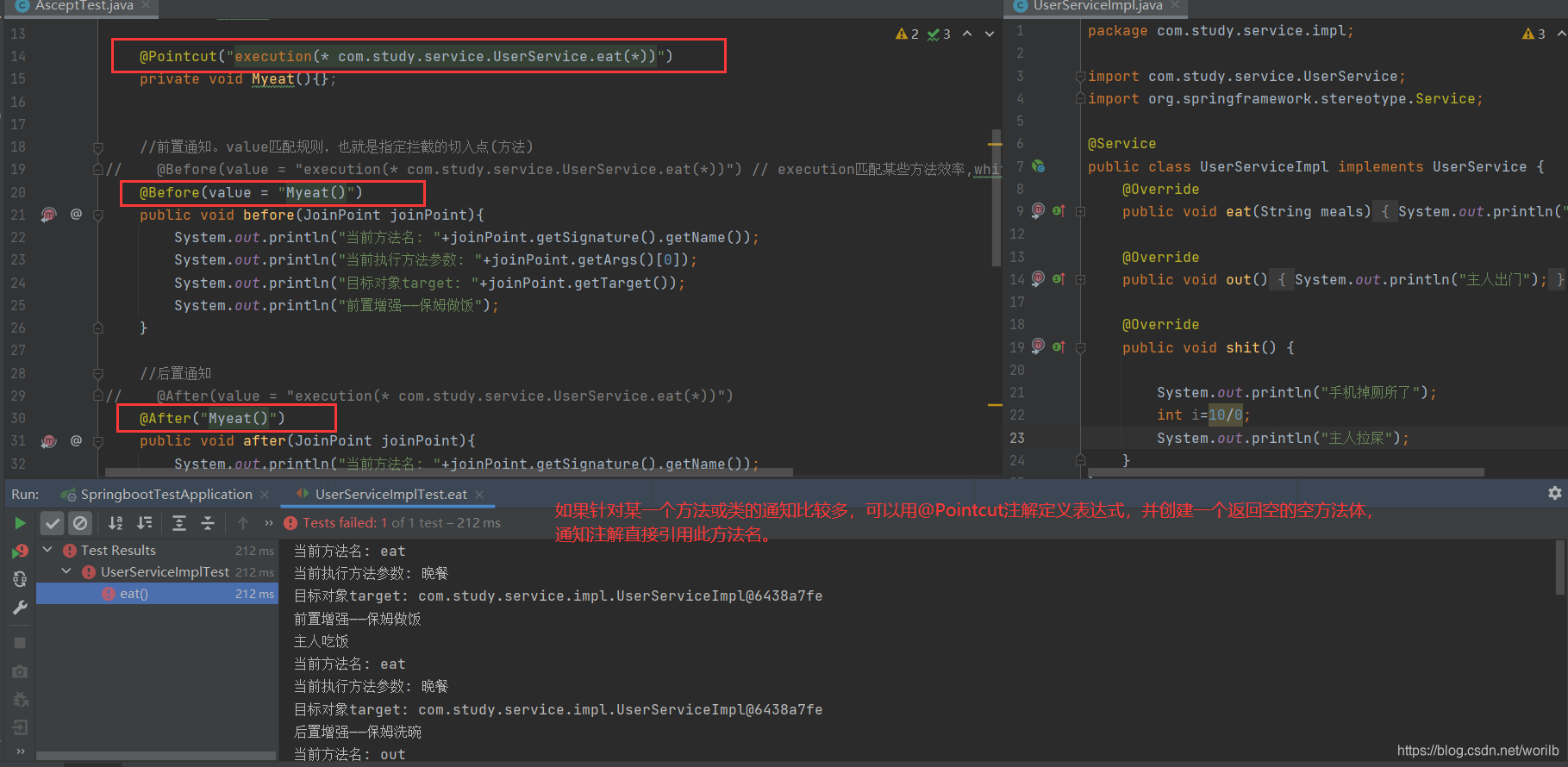Expand folded out method at line 14
This screenshot has width=1568, height=767.
1080,279
